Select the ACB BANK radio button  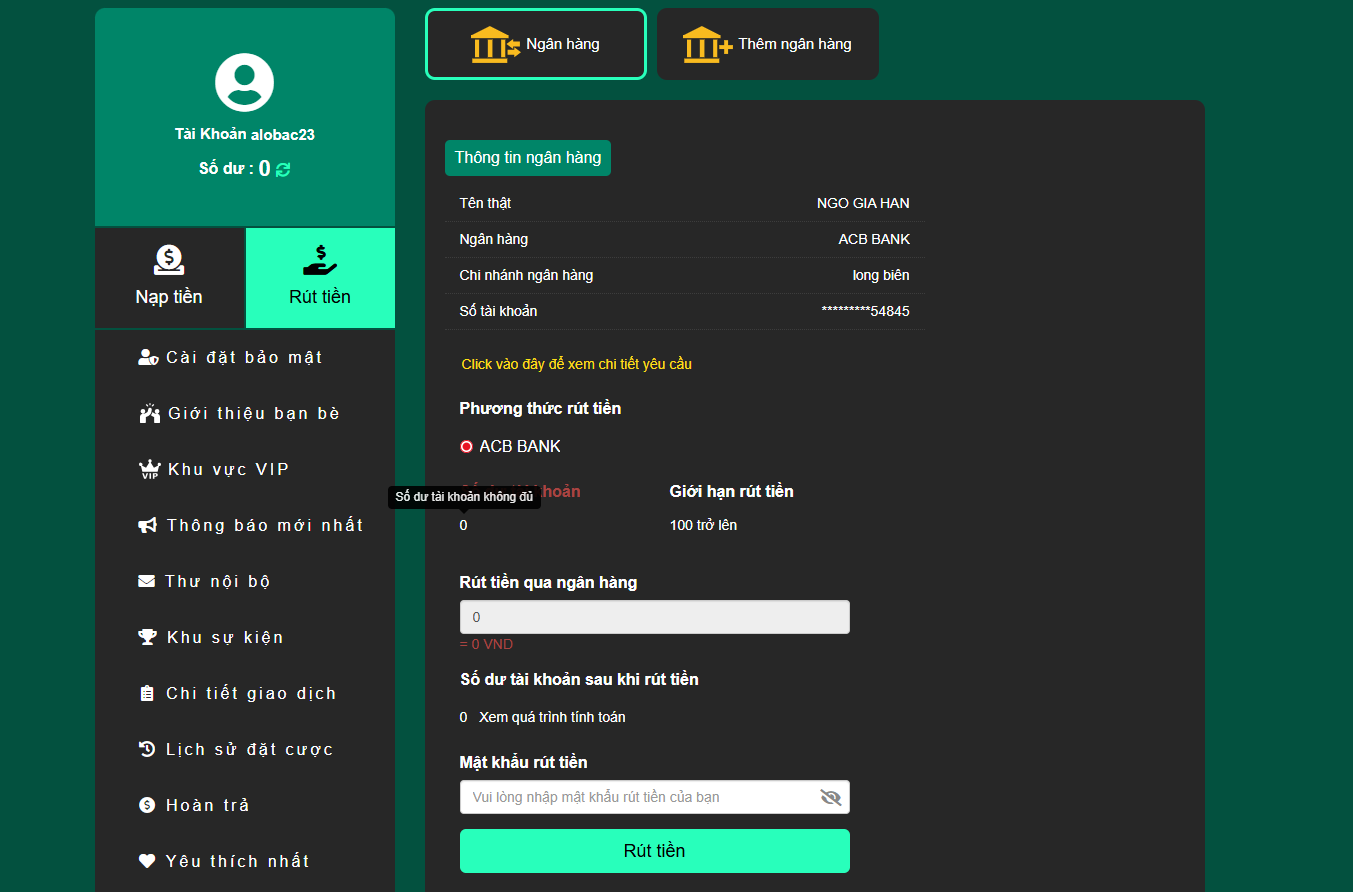(x=465, y=446)
